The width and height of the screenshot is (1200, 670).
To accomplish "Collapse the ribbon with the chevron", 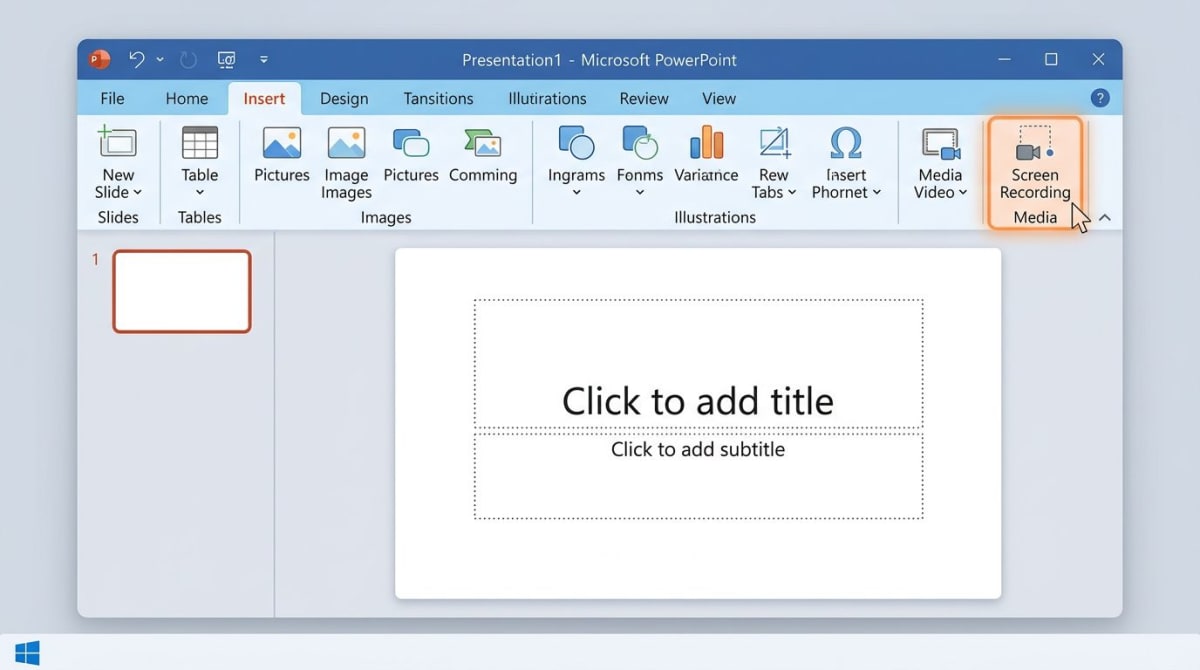I will 1104,217.
